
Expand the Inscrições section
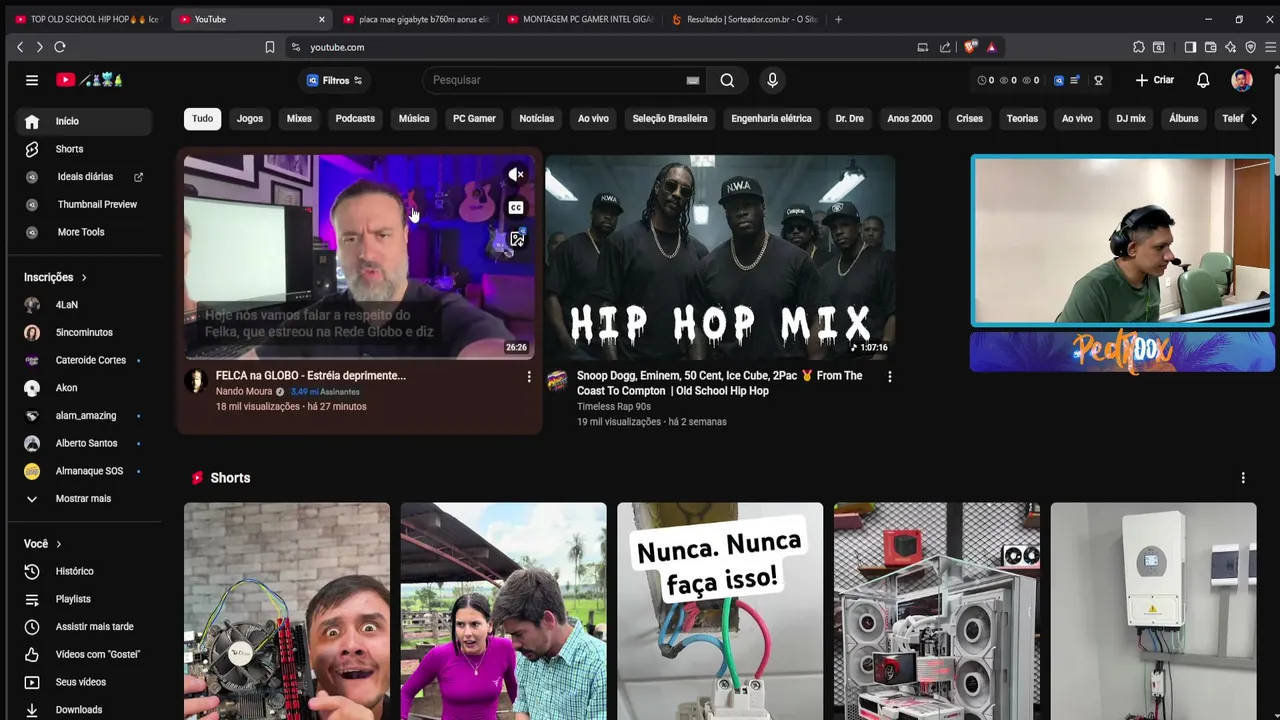click(x=55, y=277)
